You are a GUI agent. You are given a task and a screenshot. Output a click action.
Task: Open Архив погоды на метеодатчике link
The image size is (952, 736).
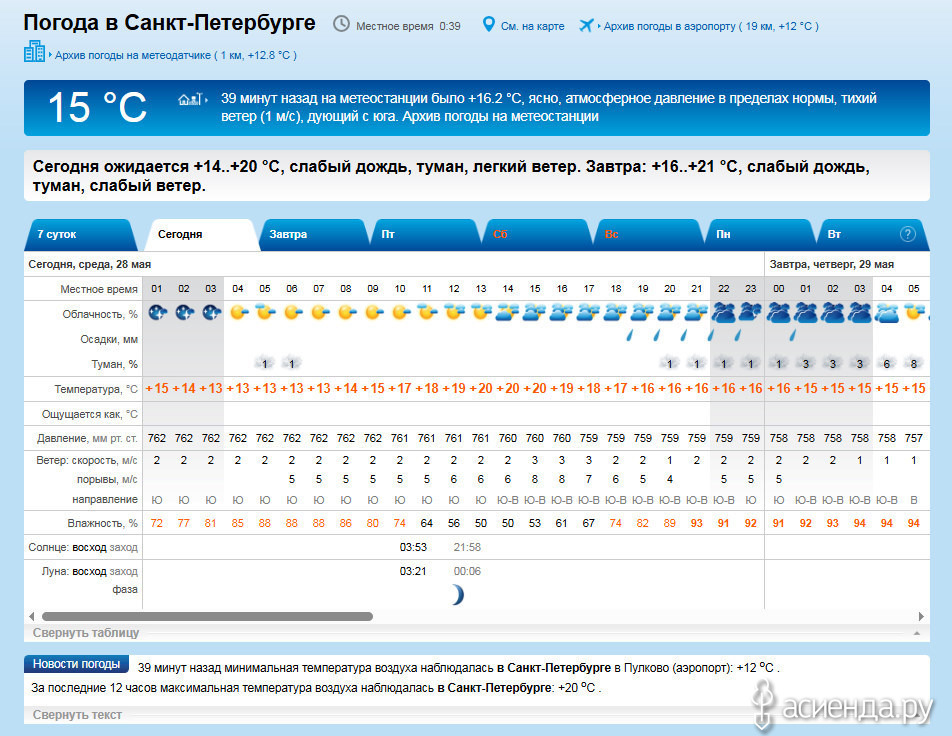pos(176,55)
